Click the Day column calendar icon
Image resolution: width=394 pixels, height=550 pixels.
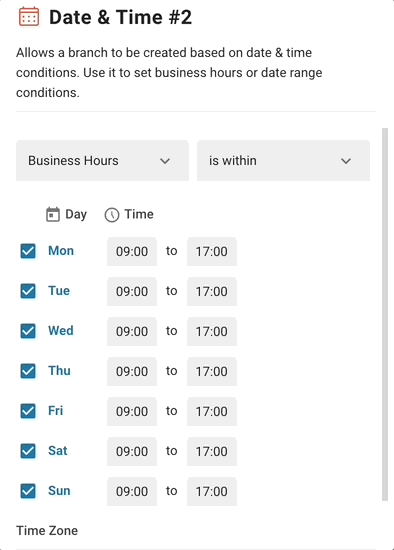[53, 214]
